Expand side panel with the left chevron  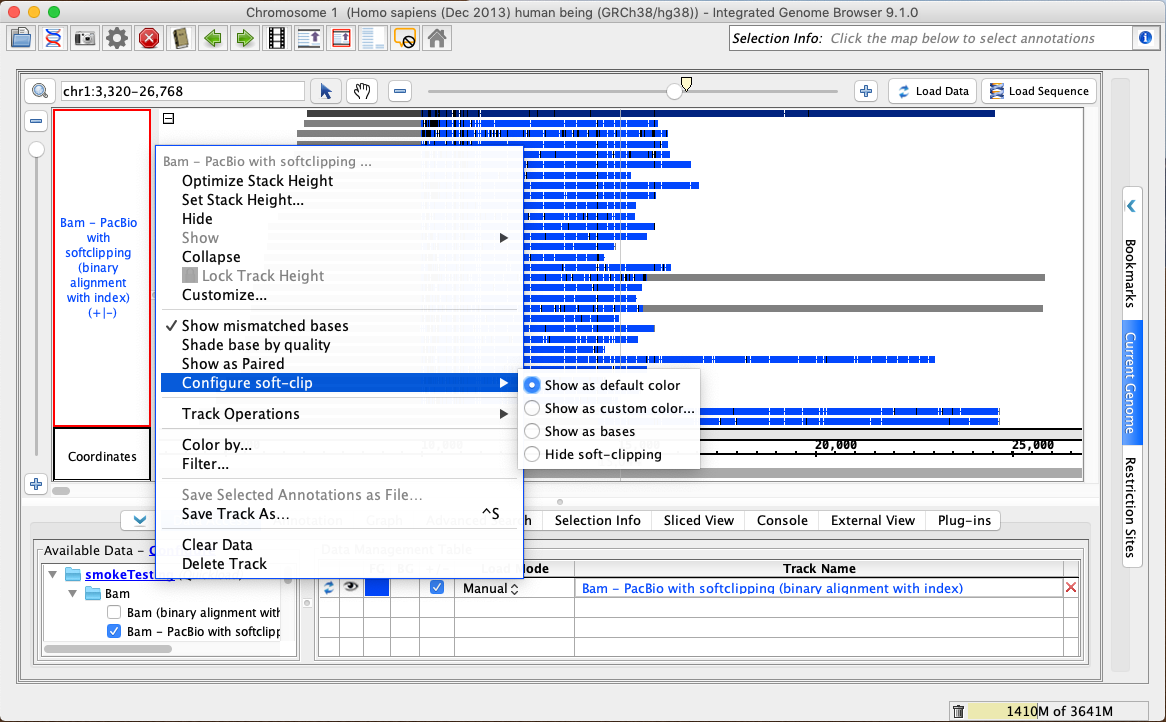tap(1131, 206)
